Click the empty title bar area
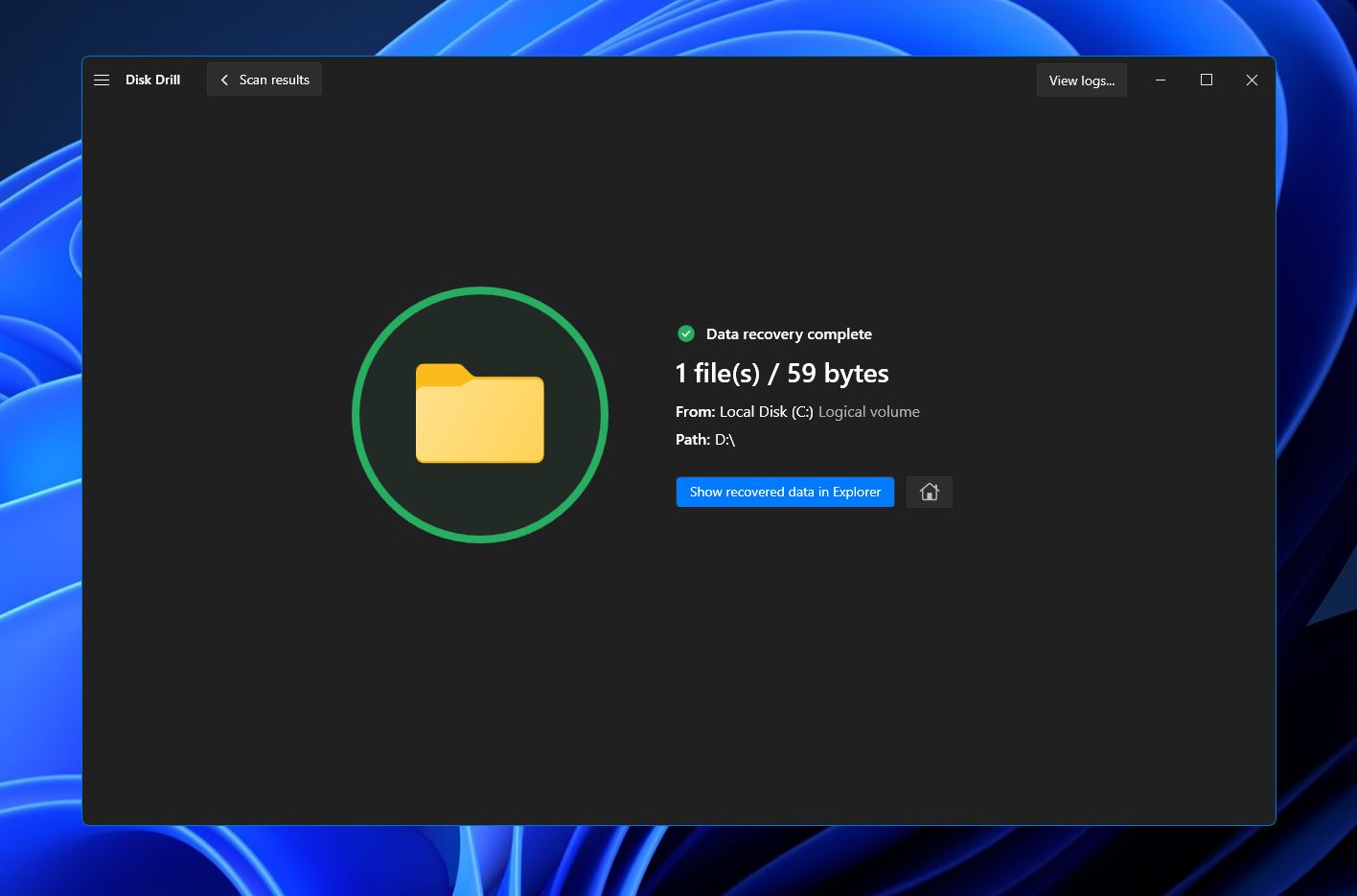 click(x=671, y=80)
